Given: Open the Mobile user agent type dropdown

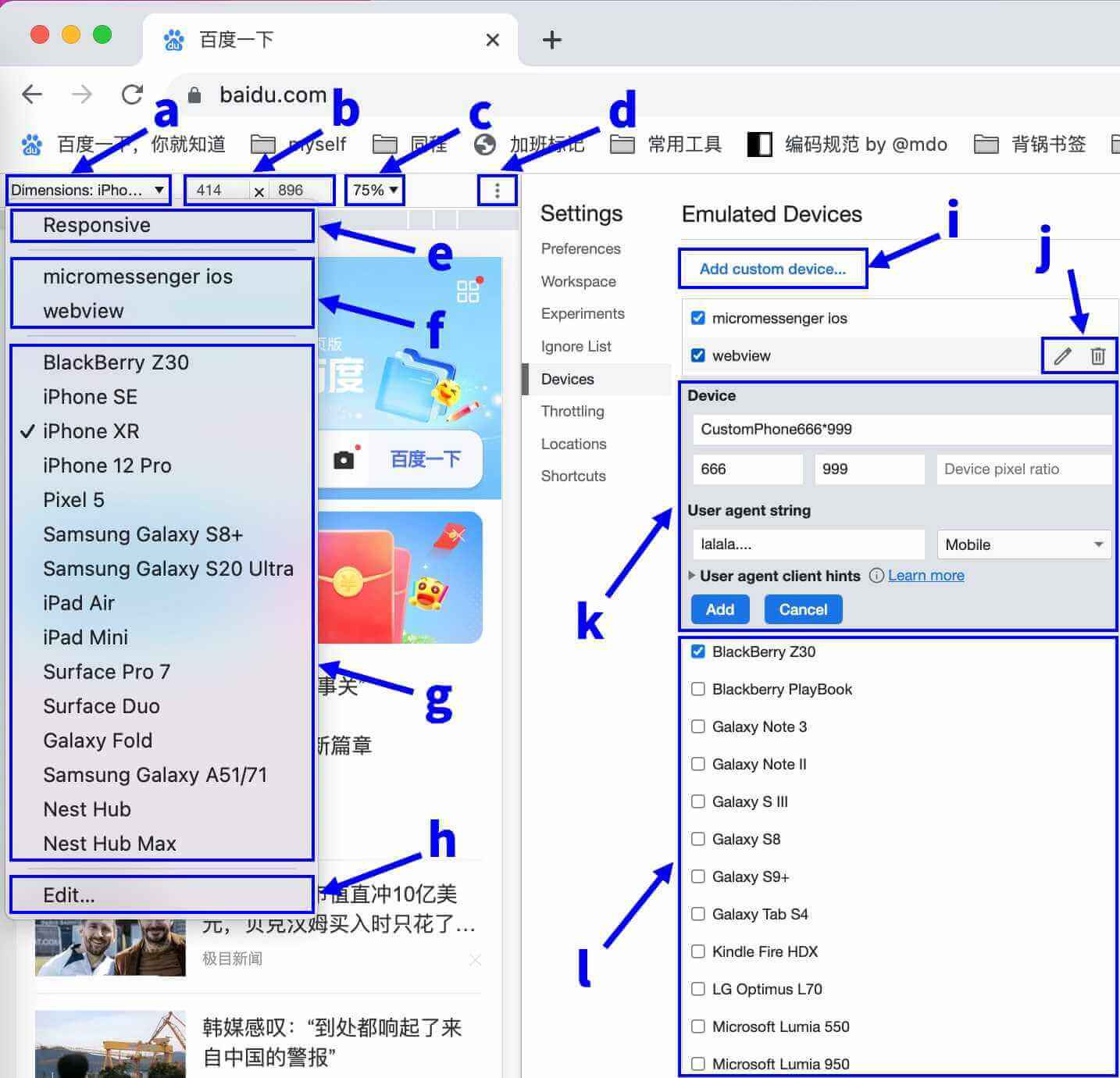Looking at the screenshot, I should click(1024, 544).
